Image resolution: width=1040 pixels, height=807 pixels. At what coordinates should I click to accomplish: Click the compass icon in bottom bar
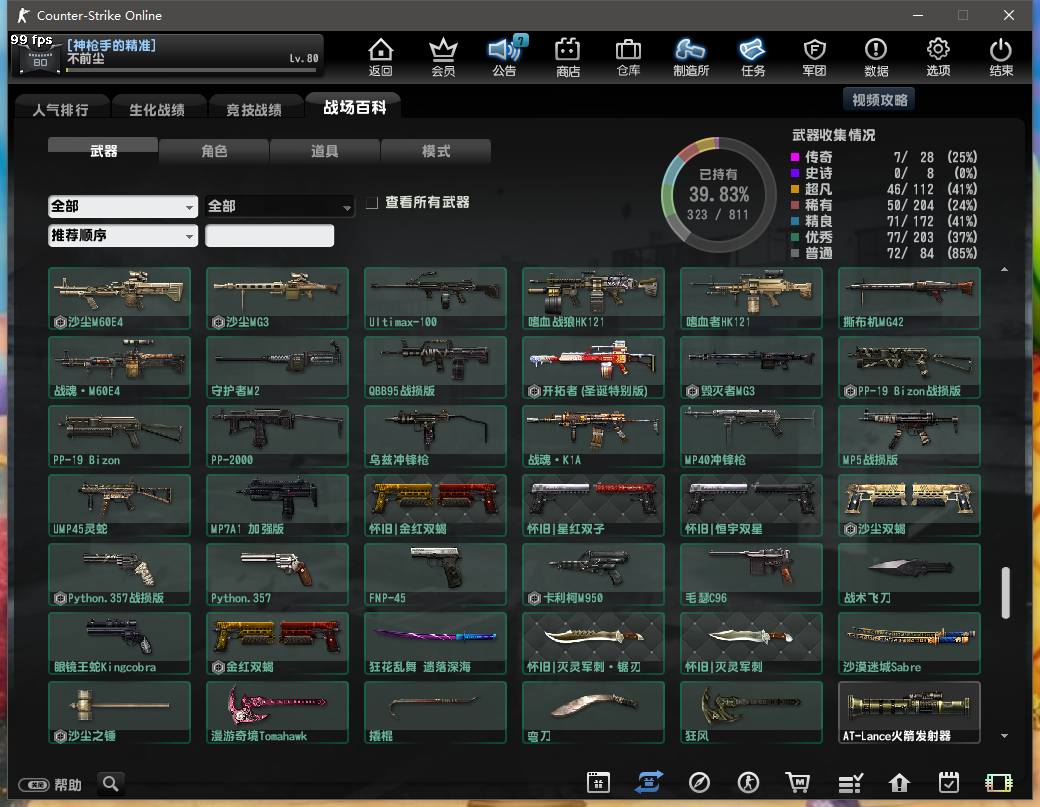[x=699, y=783]
